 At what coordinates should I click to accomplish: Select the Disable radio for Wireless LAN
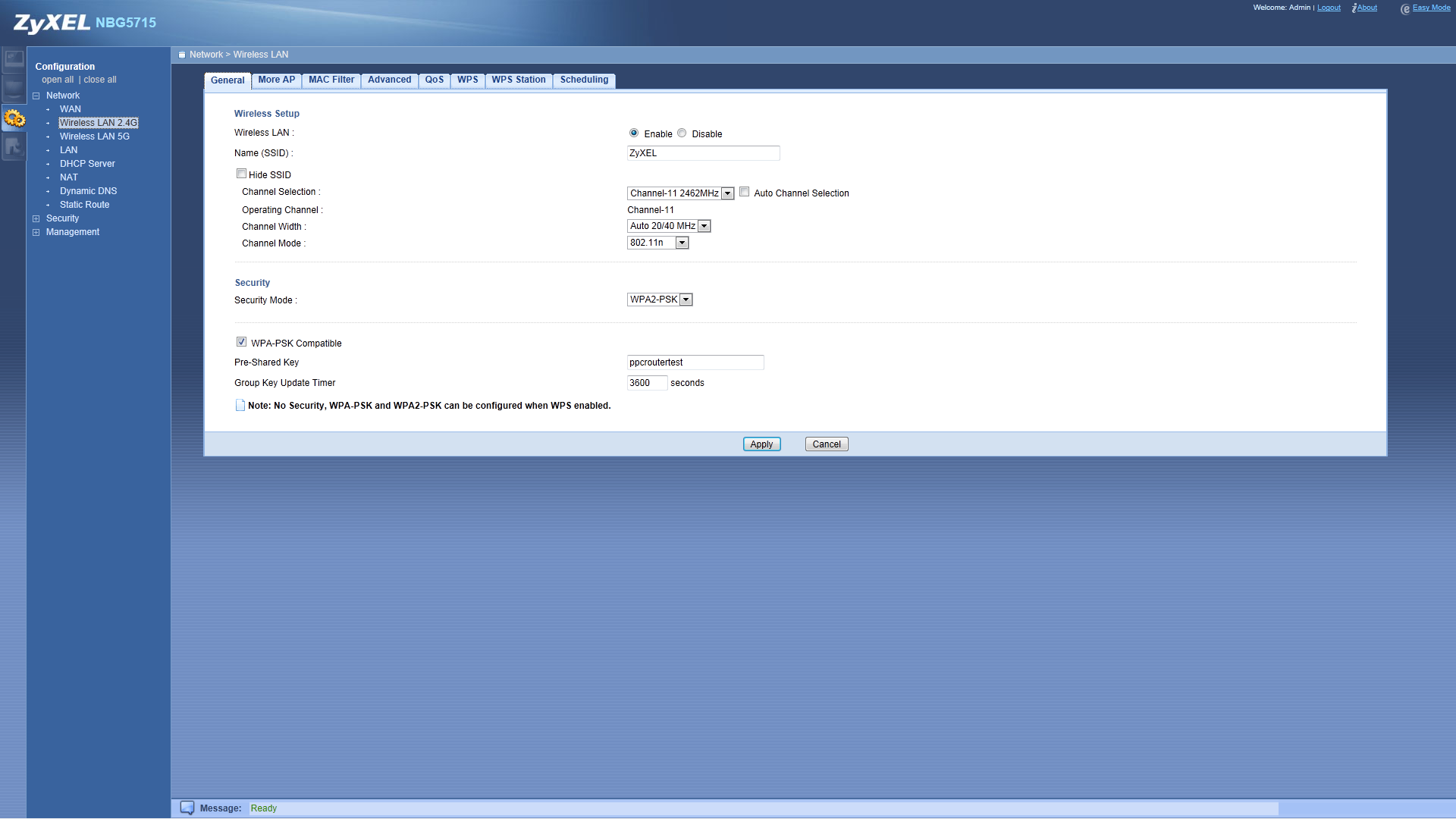pyautogui.click(x=682, y=133)
